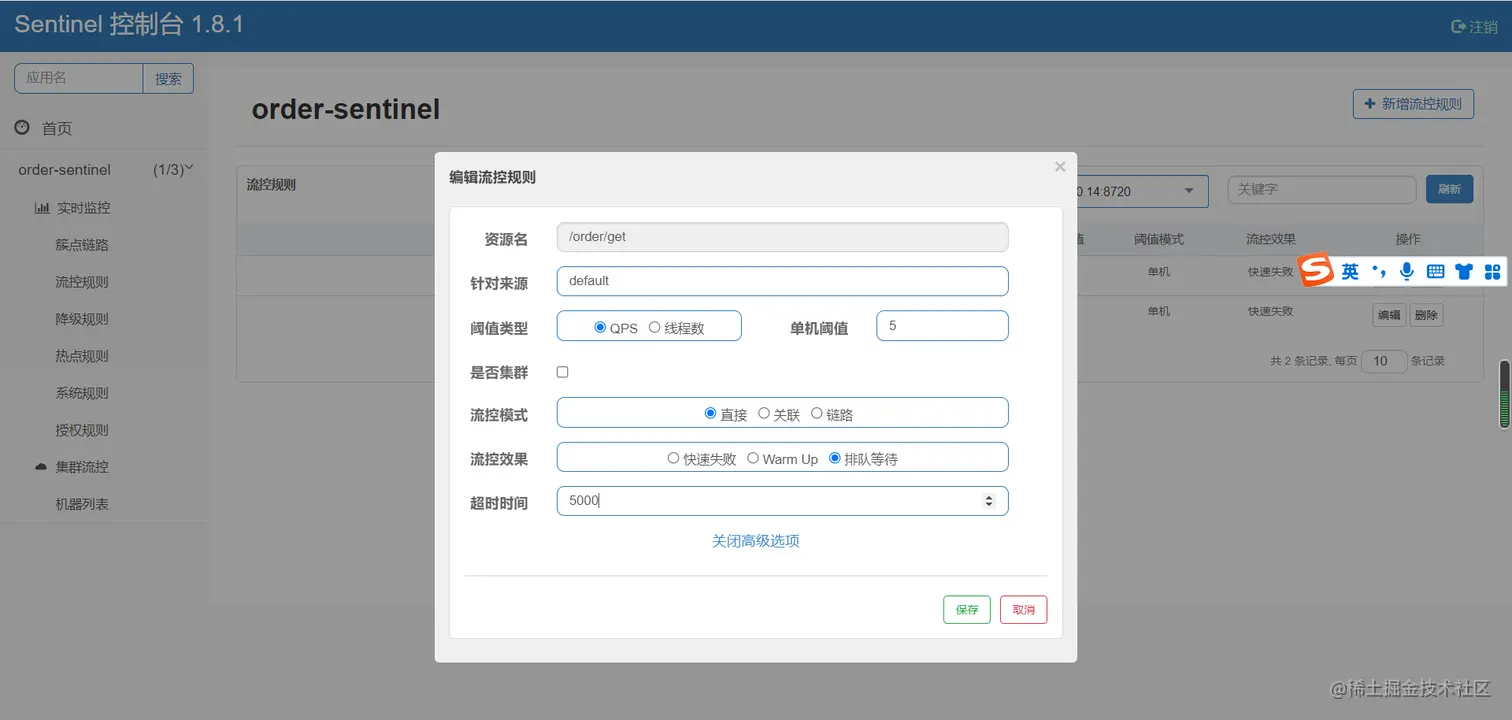Click the disabled 资源名 field /order/get
The image size is (1512, 720).
point(782,237)
